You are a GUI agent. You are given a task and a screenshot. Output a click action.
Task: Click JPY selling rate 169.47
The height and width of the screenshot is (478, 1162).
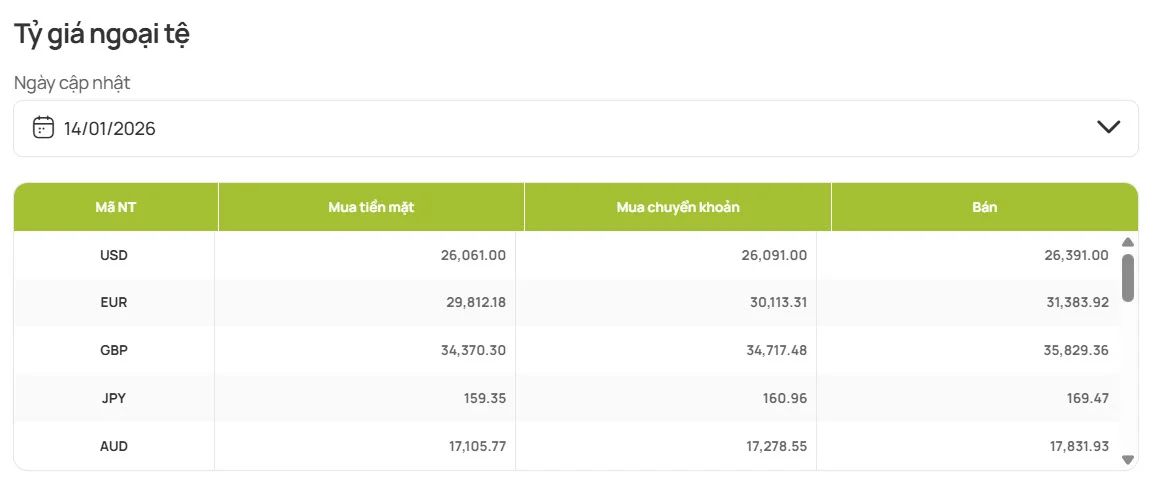(1087, 398)
